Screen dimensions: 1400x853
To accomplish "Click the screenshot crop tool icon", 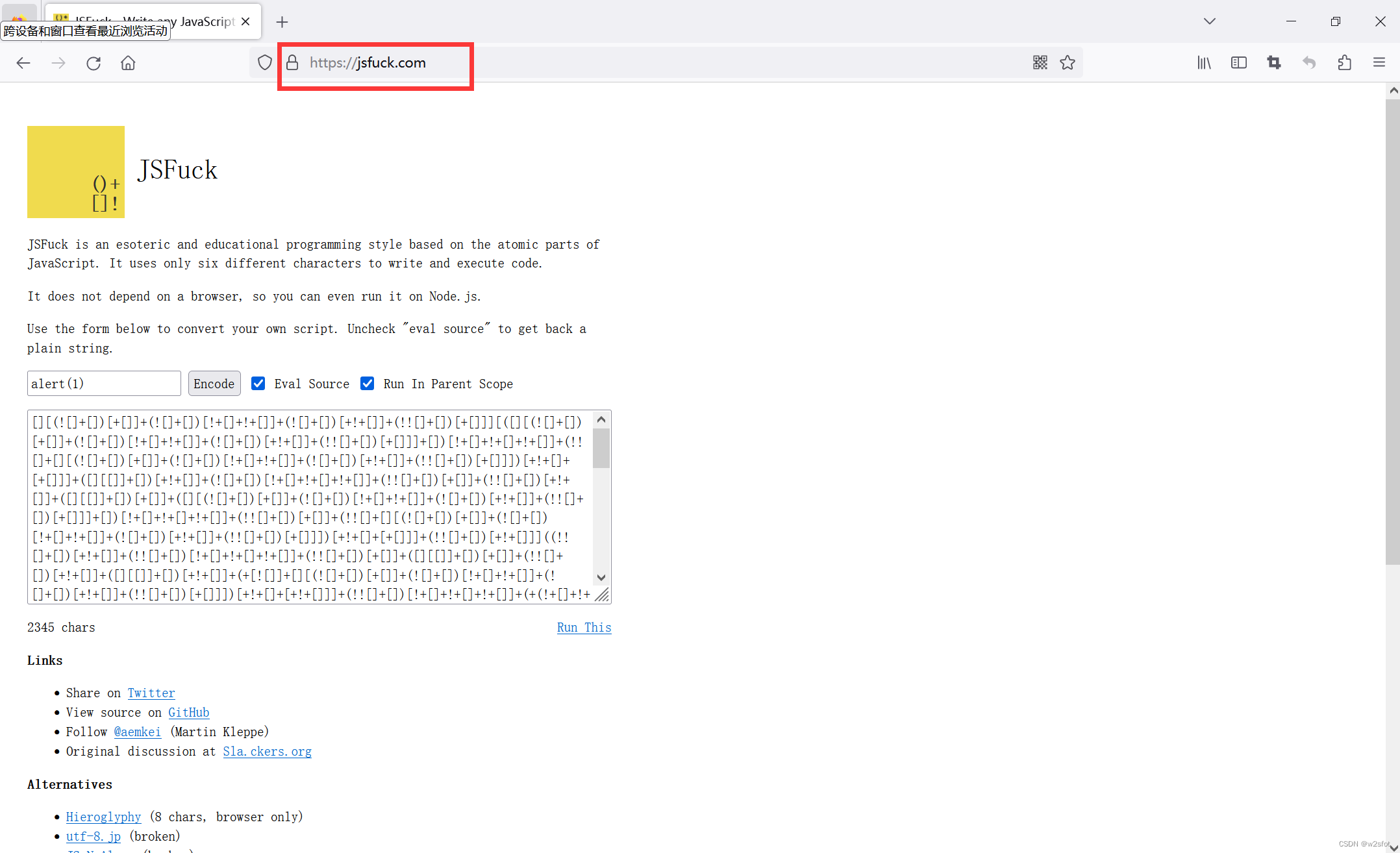I will [x=1273, y=63].
